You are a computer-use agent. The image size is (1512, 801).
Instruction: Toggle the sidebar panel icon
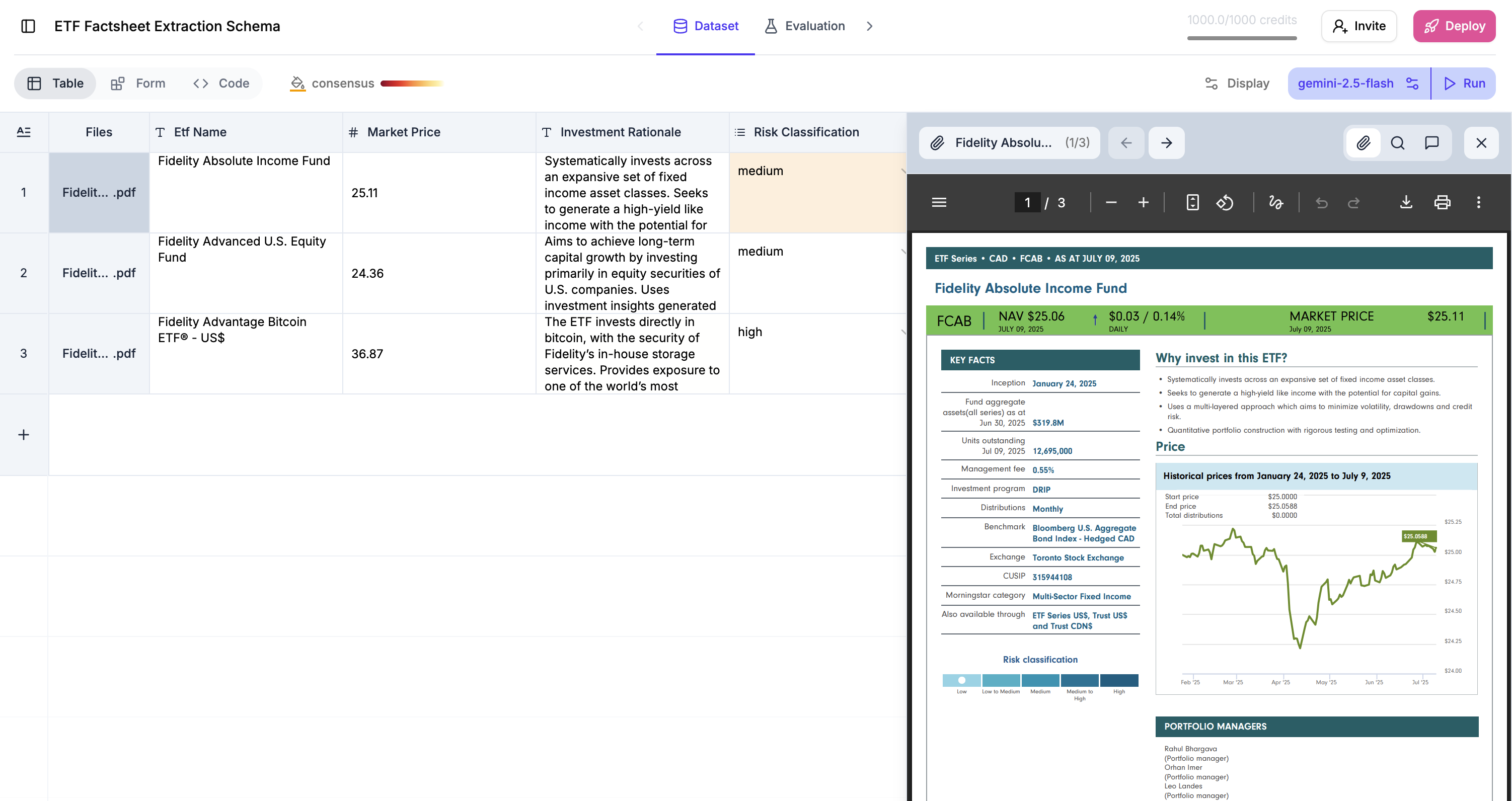pos(28,26)
